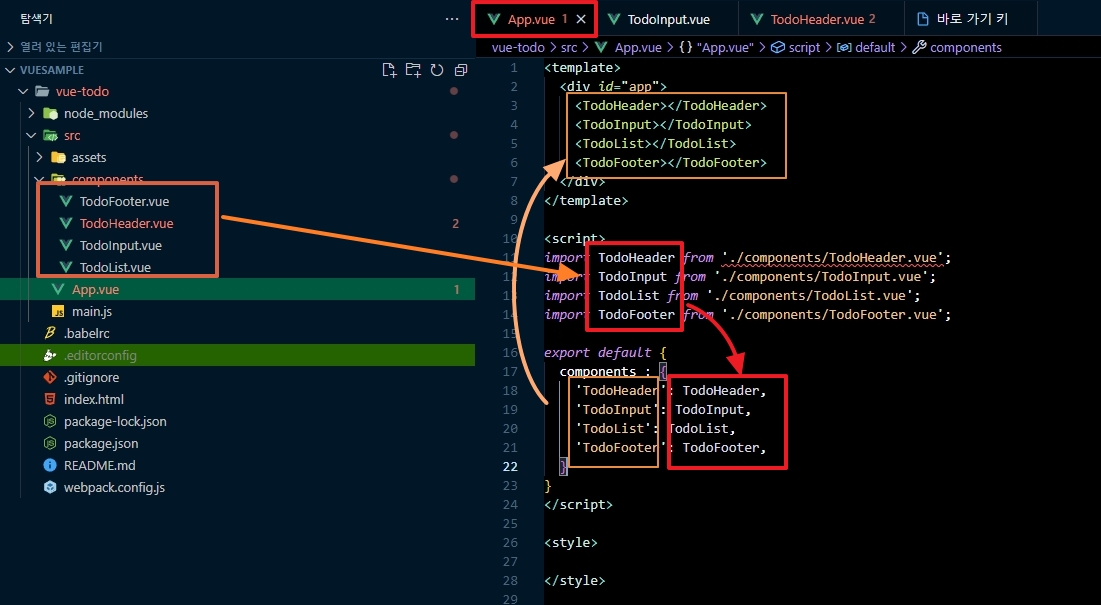The height and width of the screenshot is (605, 1101).
Task: Click vue-todo in the breadcrumb
Action: [x=518, y=47]
